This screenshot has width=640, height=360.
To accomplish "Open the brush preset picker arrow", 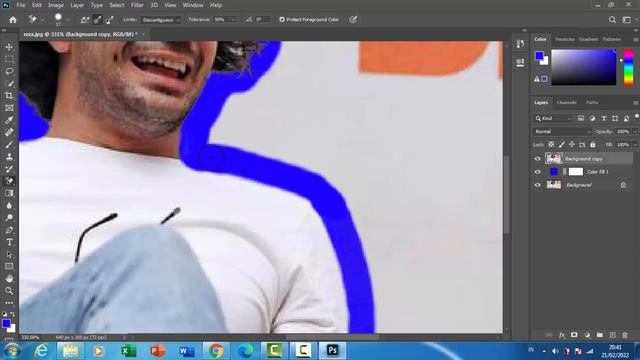I will coord(68,20).
